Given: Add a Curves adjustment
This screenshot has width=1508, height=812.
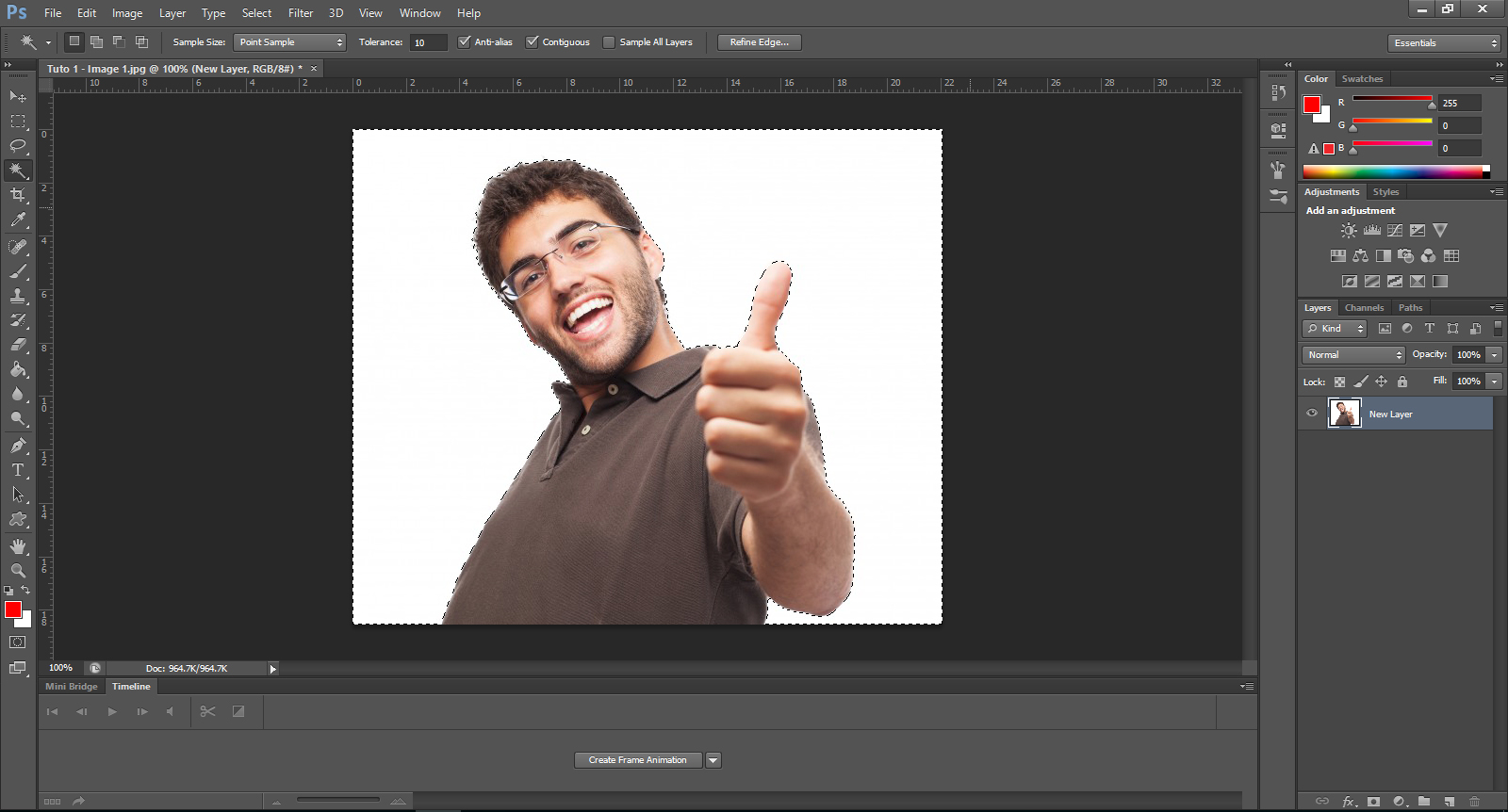Looking at the screenshot, I should 1395,231.
